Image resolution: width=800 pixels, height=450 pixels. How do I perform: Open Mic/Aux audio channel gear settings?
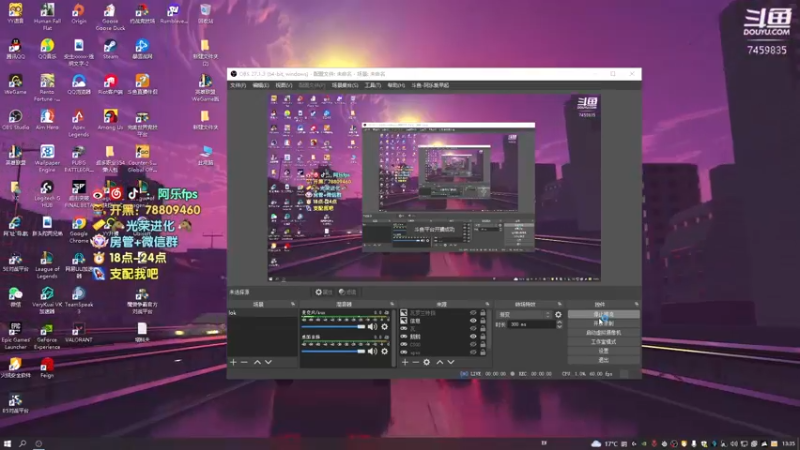[385, 327]
